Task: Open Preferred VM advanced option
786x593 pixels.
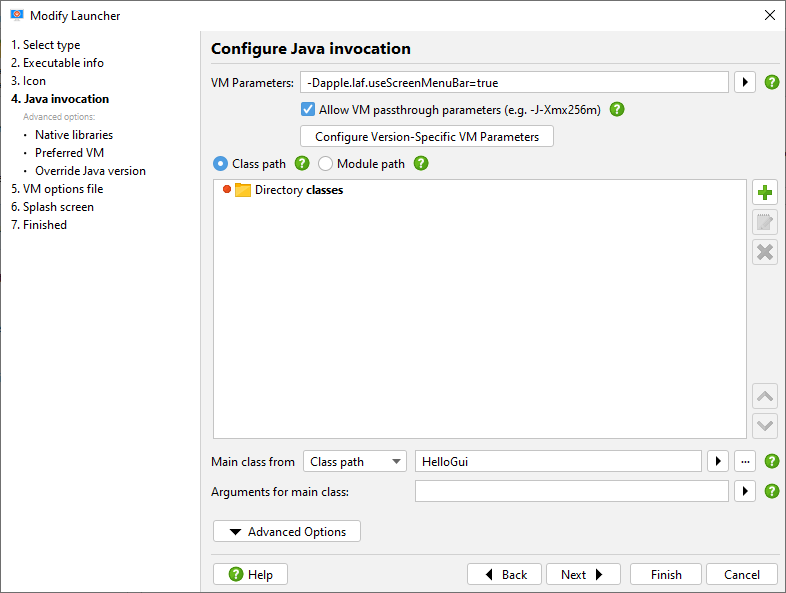Action: click(69, 153)
